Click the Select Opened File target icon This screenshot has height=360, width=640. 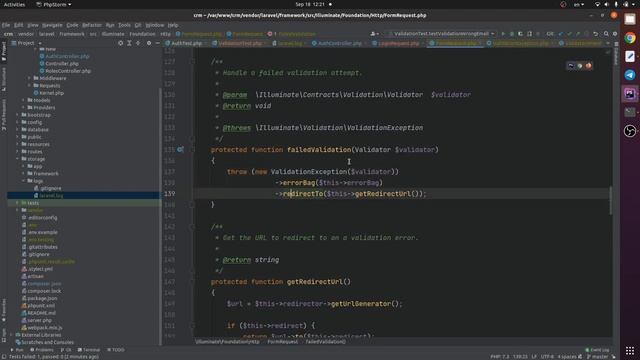pyautogui.click(x=120, y=43)
